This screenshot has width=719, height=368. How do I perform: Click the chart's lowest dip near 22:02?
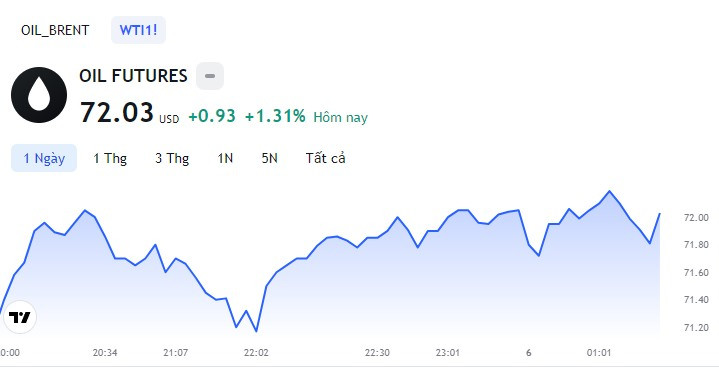tap(256, 331)
